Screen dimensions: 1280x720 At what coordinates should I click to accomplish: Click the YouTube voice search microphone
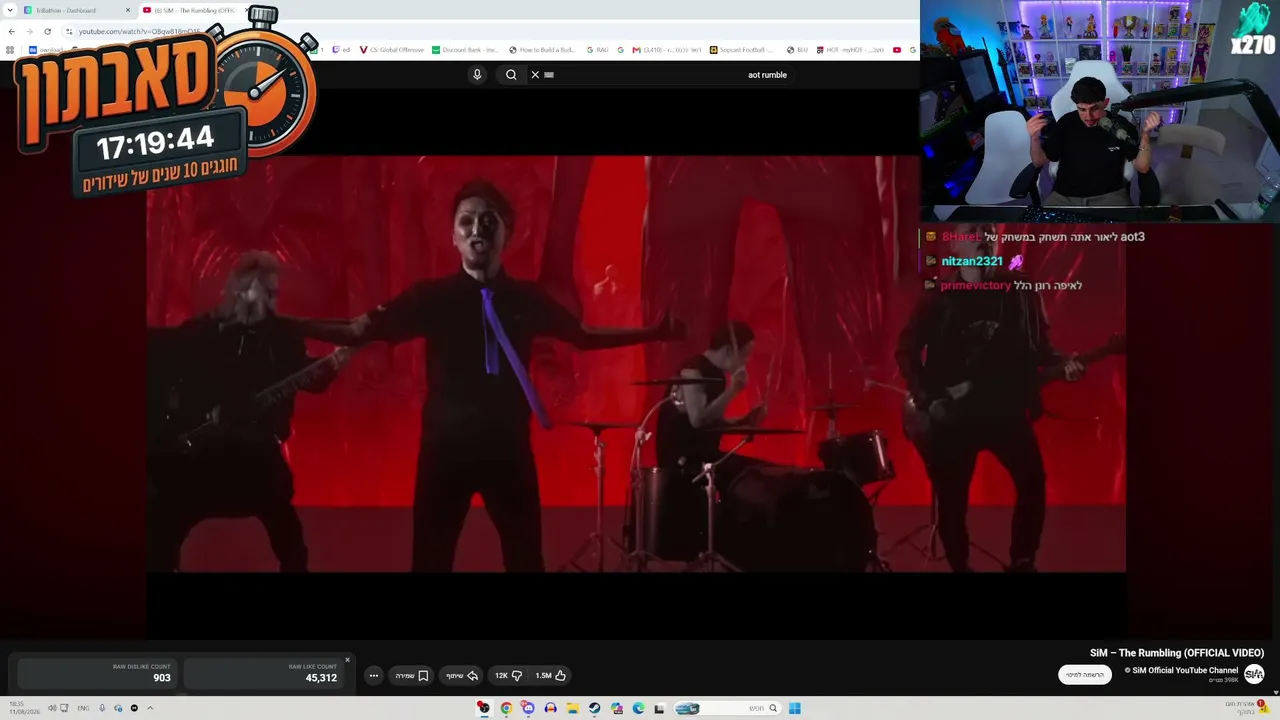coord(477,75)
